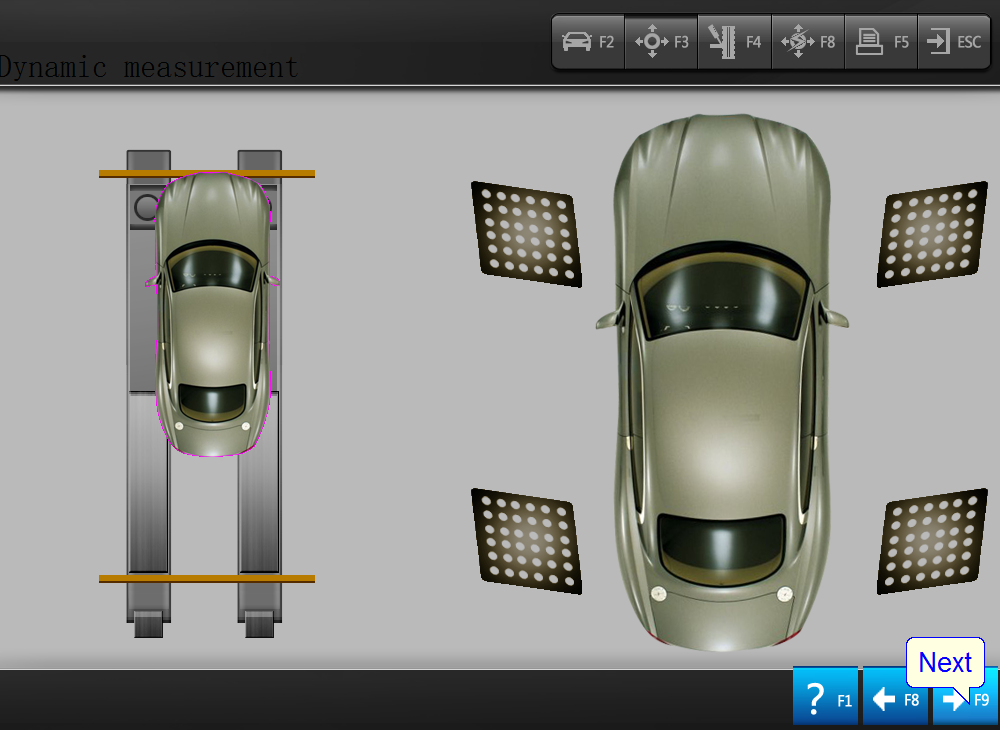Click the lower orange bar on lift

point(206,578)
